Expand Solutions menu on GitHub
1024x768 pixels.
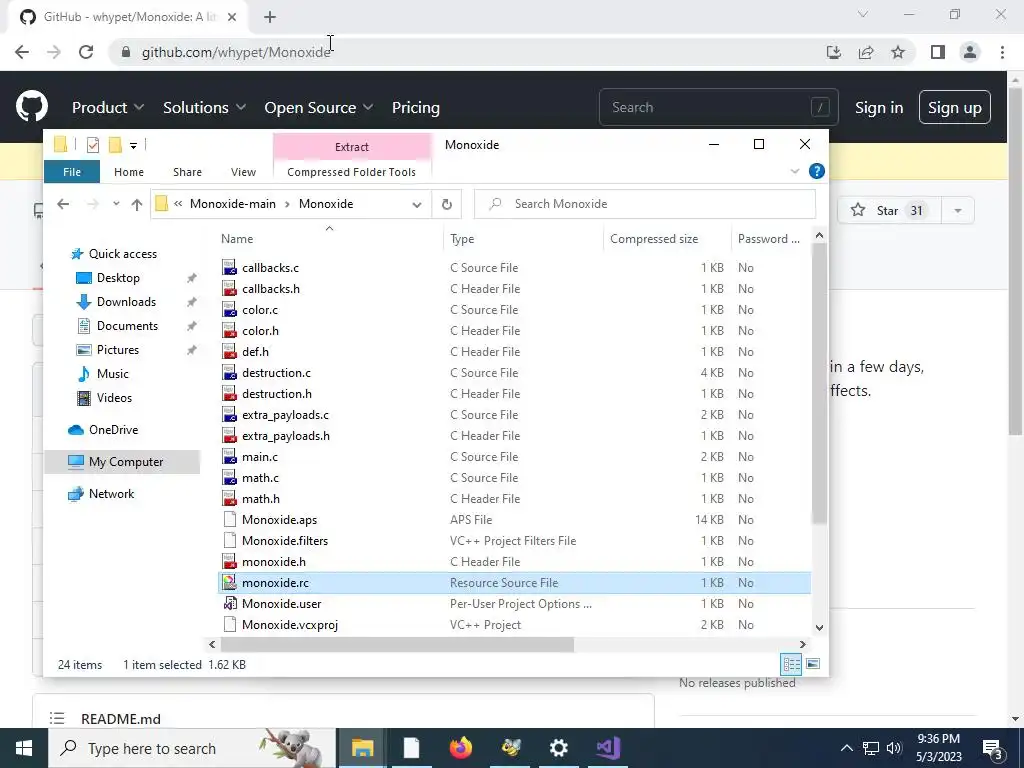pos(204,108)
